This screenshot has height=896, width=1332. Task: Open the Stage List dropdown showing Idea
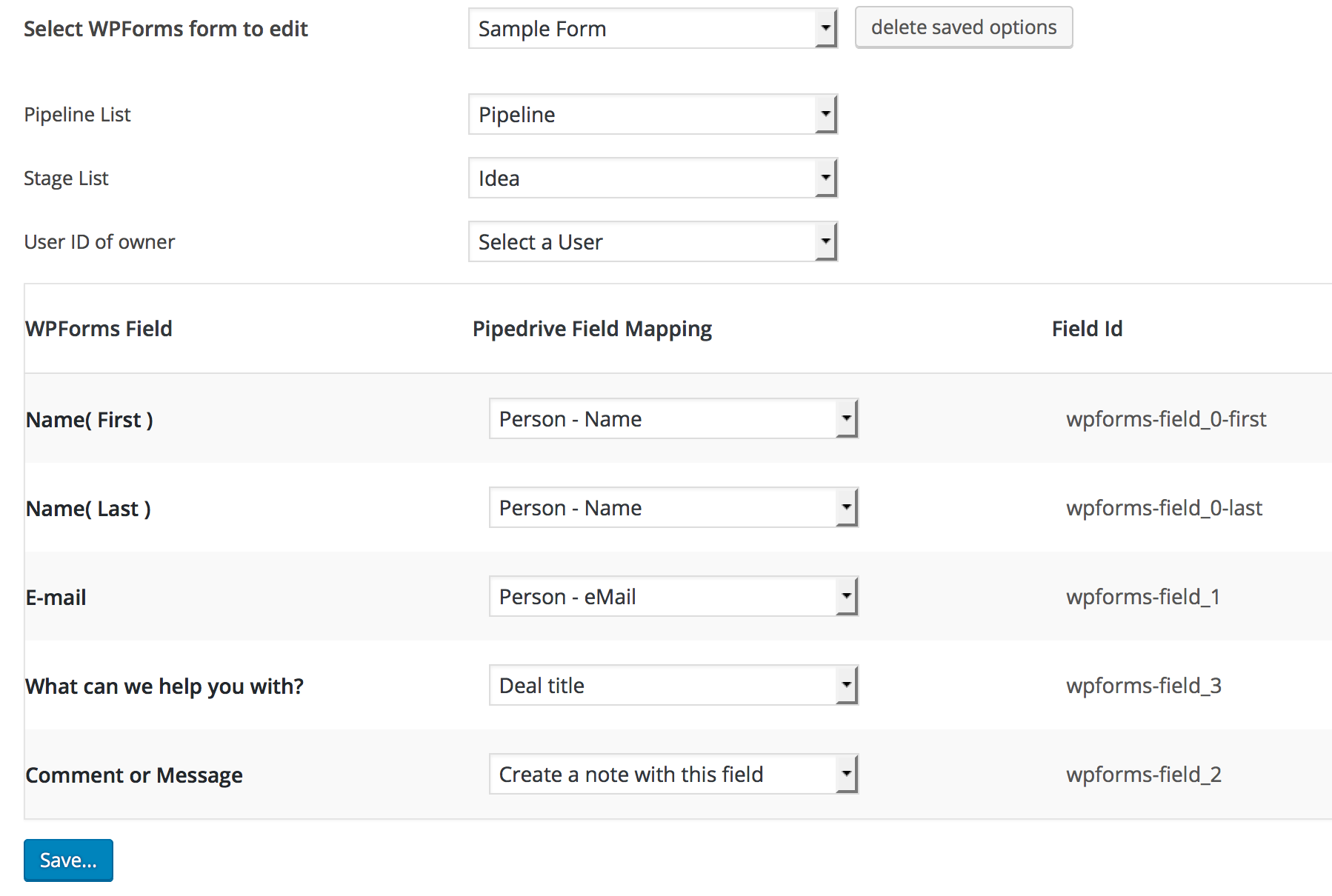(x=652, y=178)
